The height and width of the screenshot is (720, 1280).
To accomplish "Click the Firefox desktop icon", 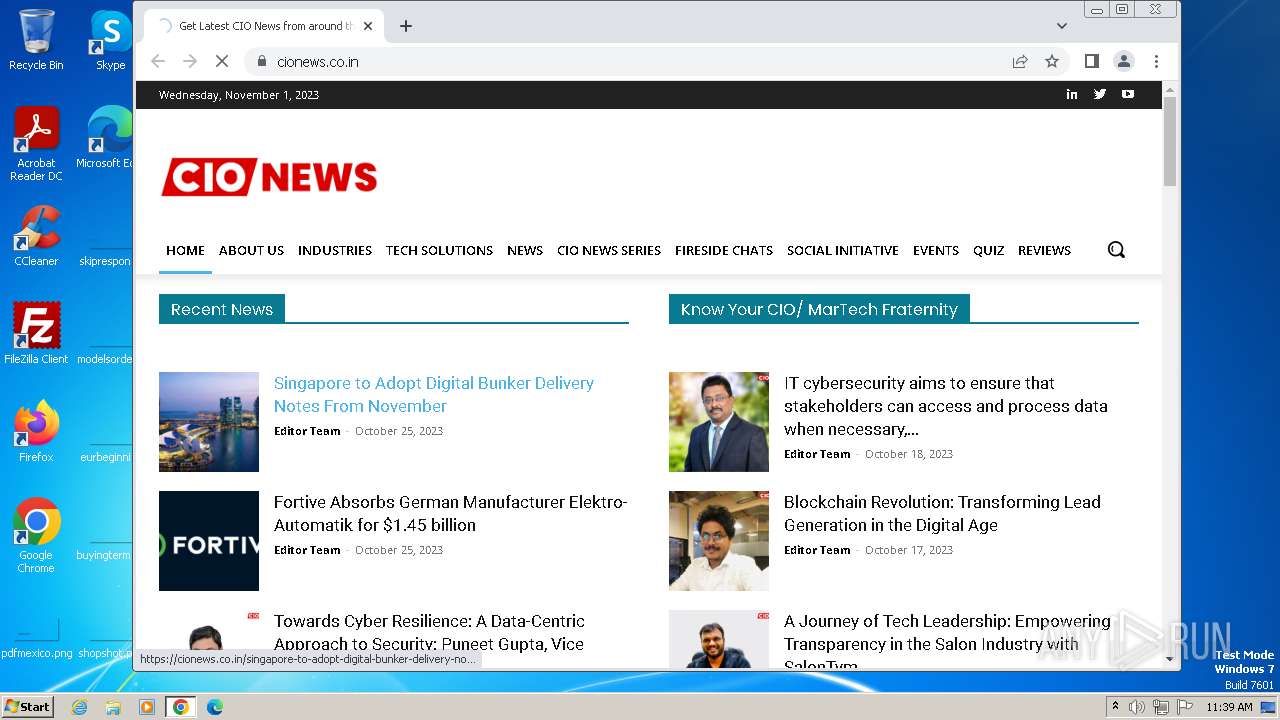I will (36, 432).
